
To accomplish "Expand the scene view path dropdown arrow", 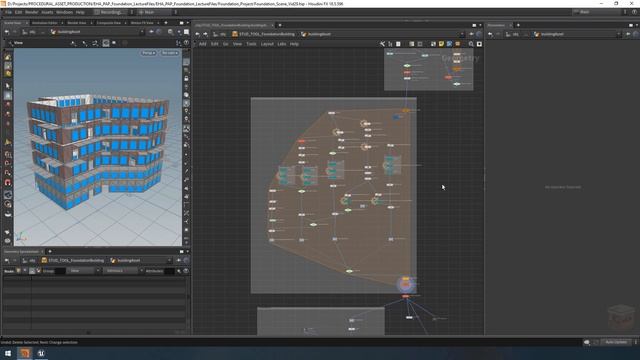I will 142,32.
